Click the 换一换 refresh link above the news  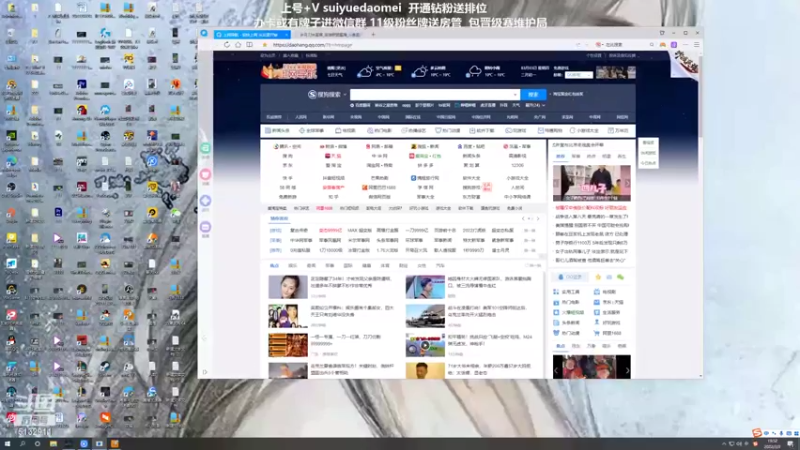coord(533,266)
